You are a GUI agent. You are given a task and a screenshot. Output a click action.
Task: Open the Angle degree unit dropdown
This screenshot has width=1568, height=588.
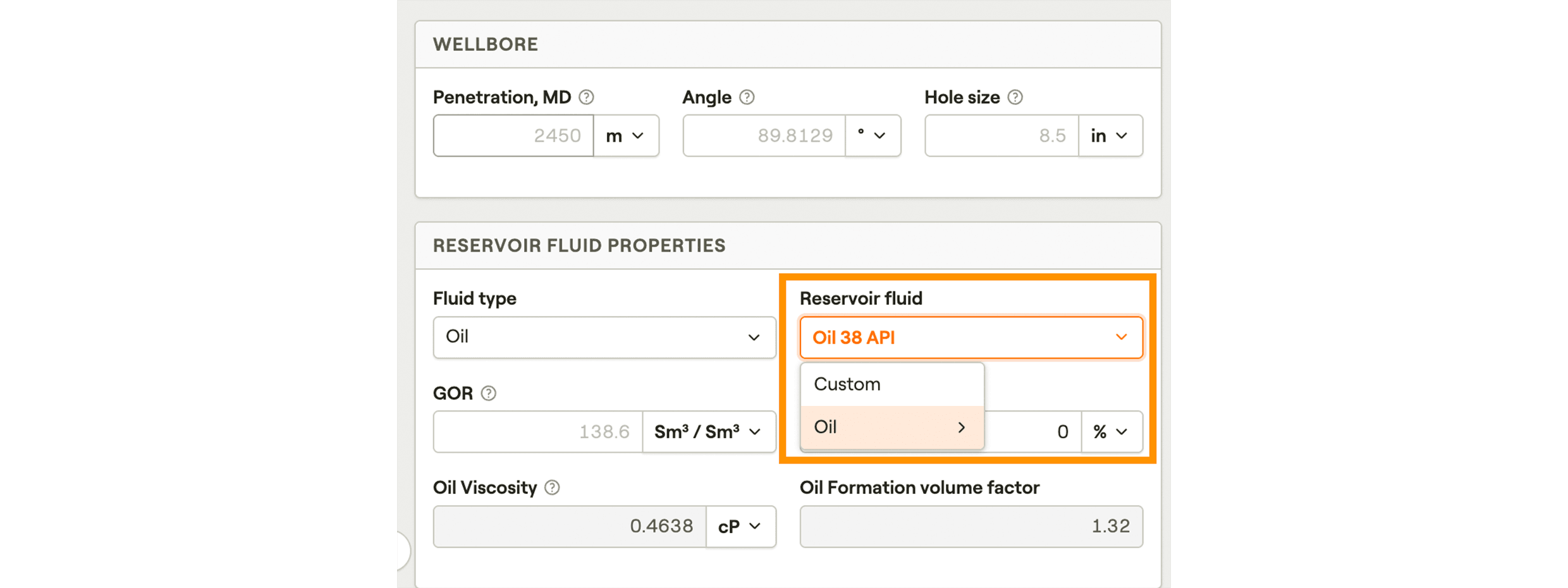pyautogui.click(x=872, y=136)
